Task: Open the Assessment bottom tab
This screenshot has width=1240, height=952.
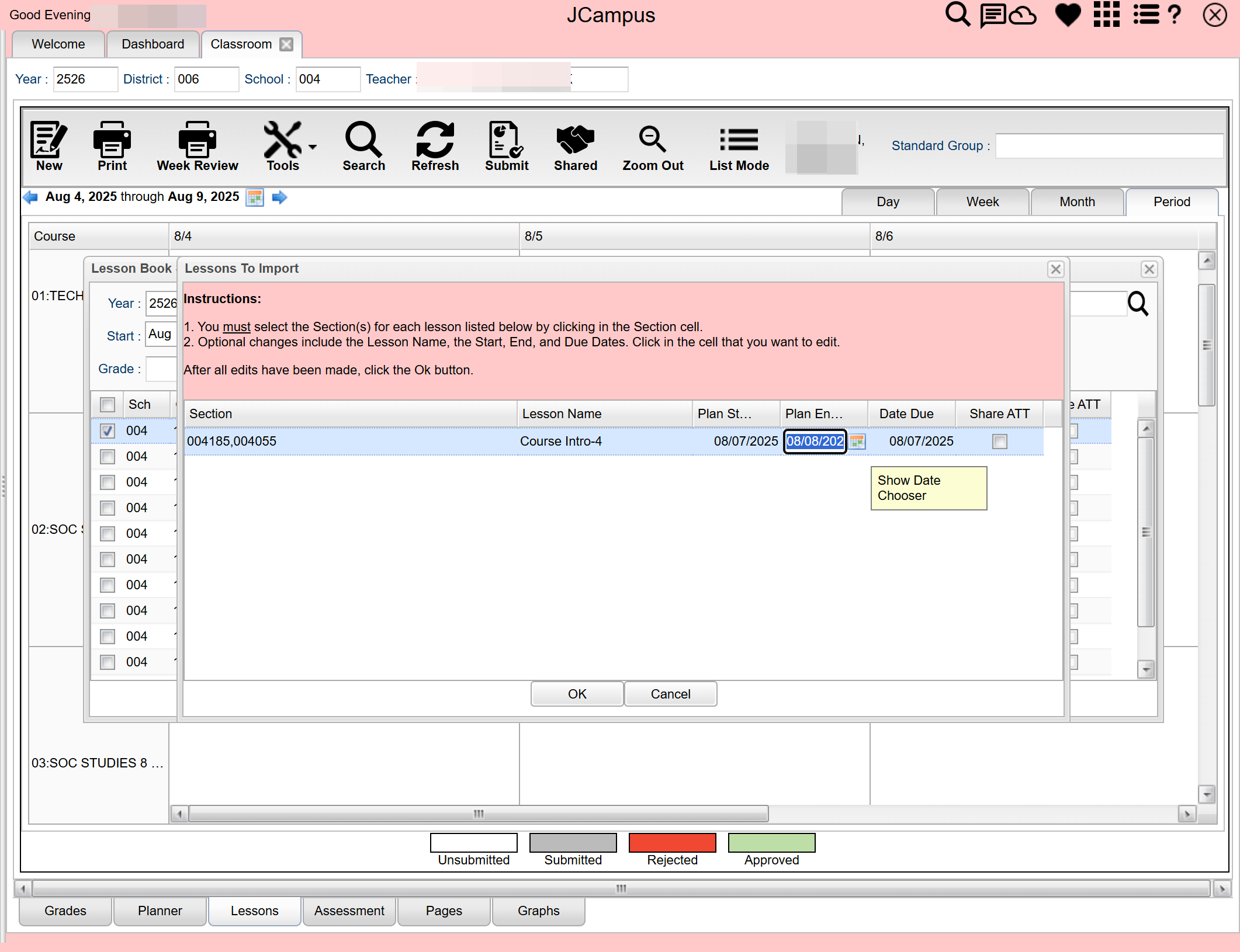Action: 349,911
